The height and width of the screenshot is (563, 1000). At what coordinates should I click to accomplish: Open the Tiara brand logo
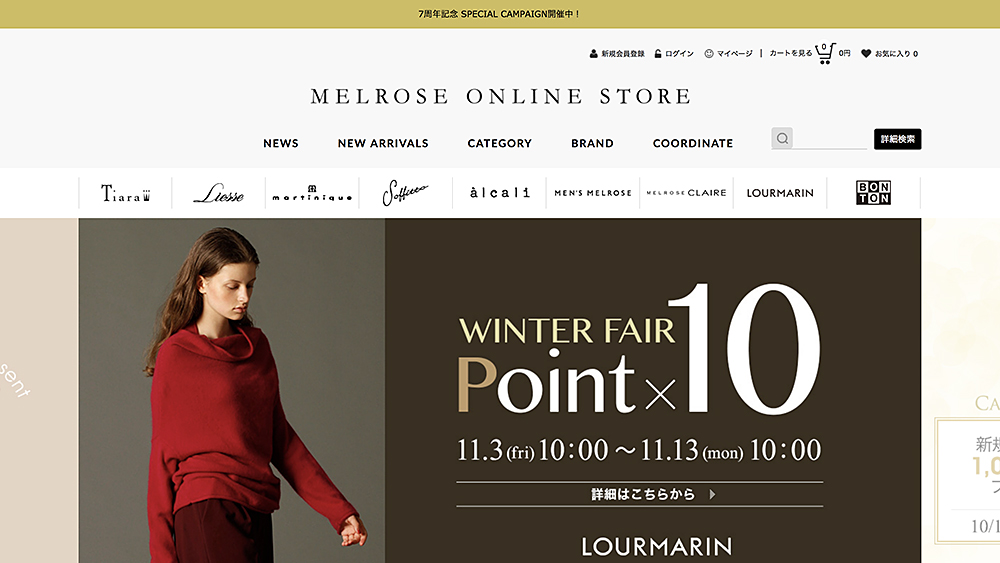[126, 193]
